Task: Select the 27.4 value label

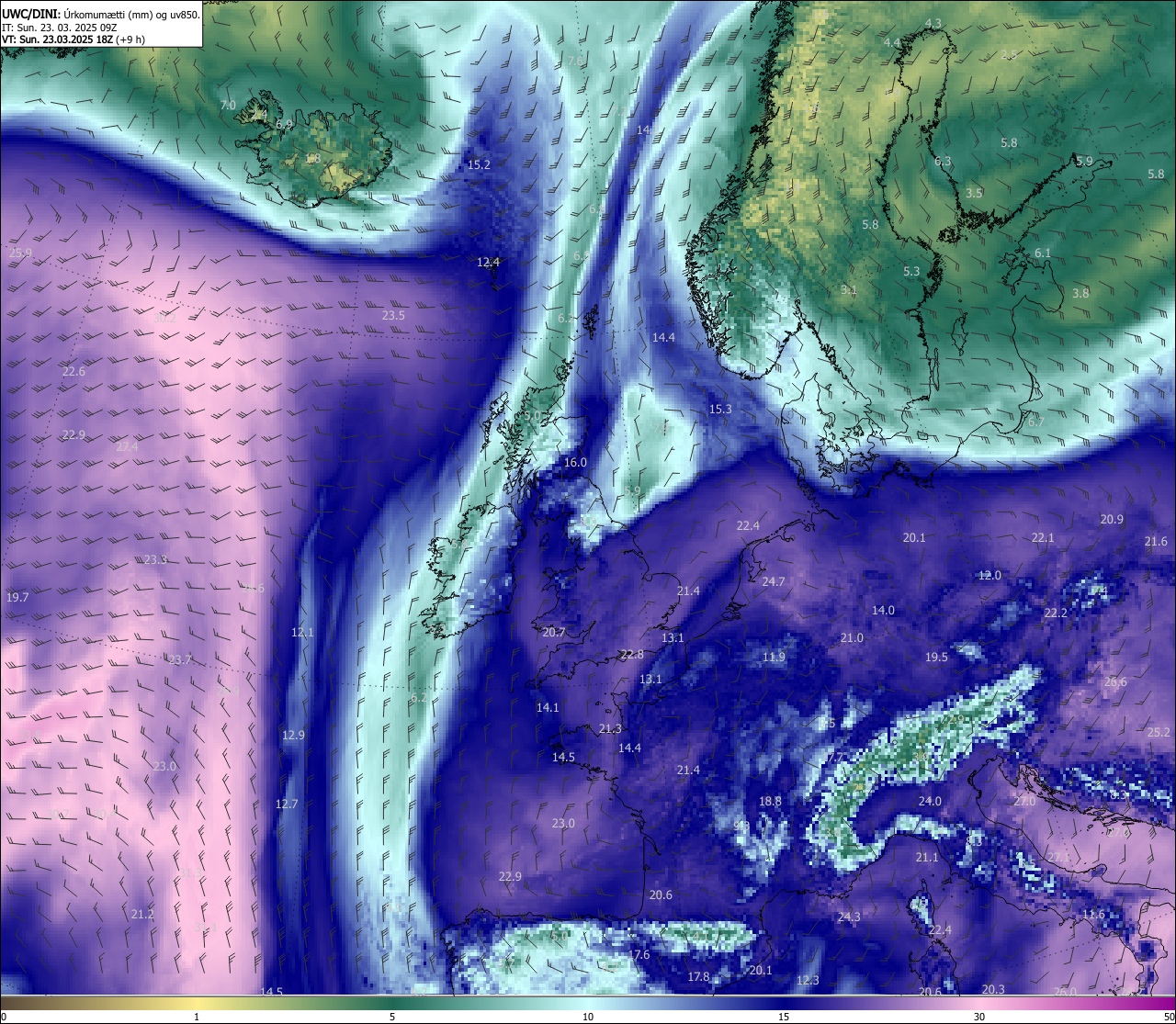Action: tap(127, 446)
